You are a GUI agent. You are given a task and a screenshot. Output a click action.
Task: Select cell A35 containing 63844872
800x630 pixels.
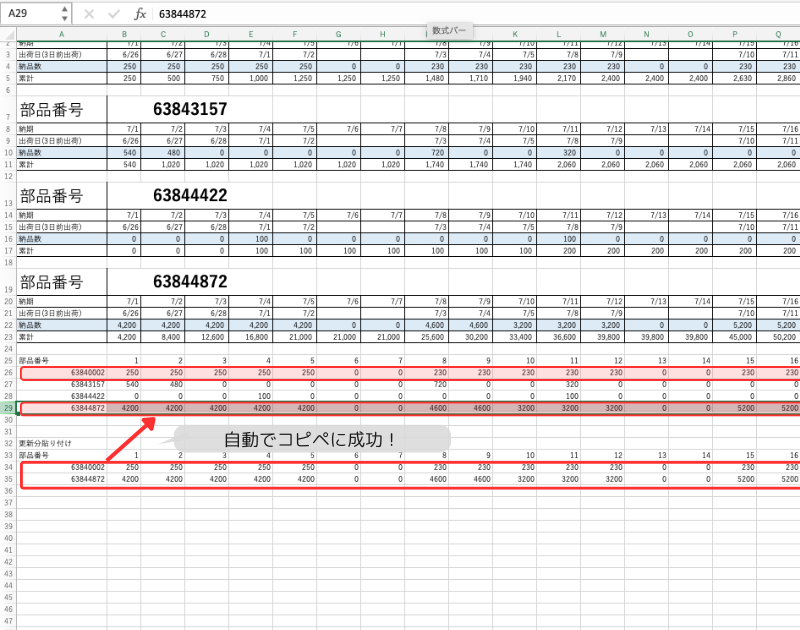62,478
